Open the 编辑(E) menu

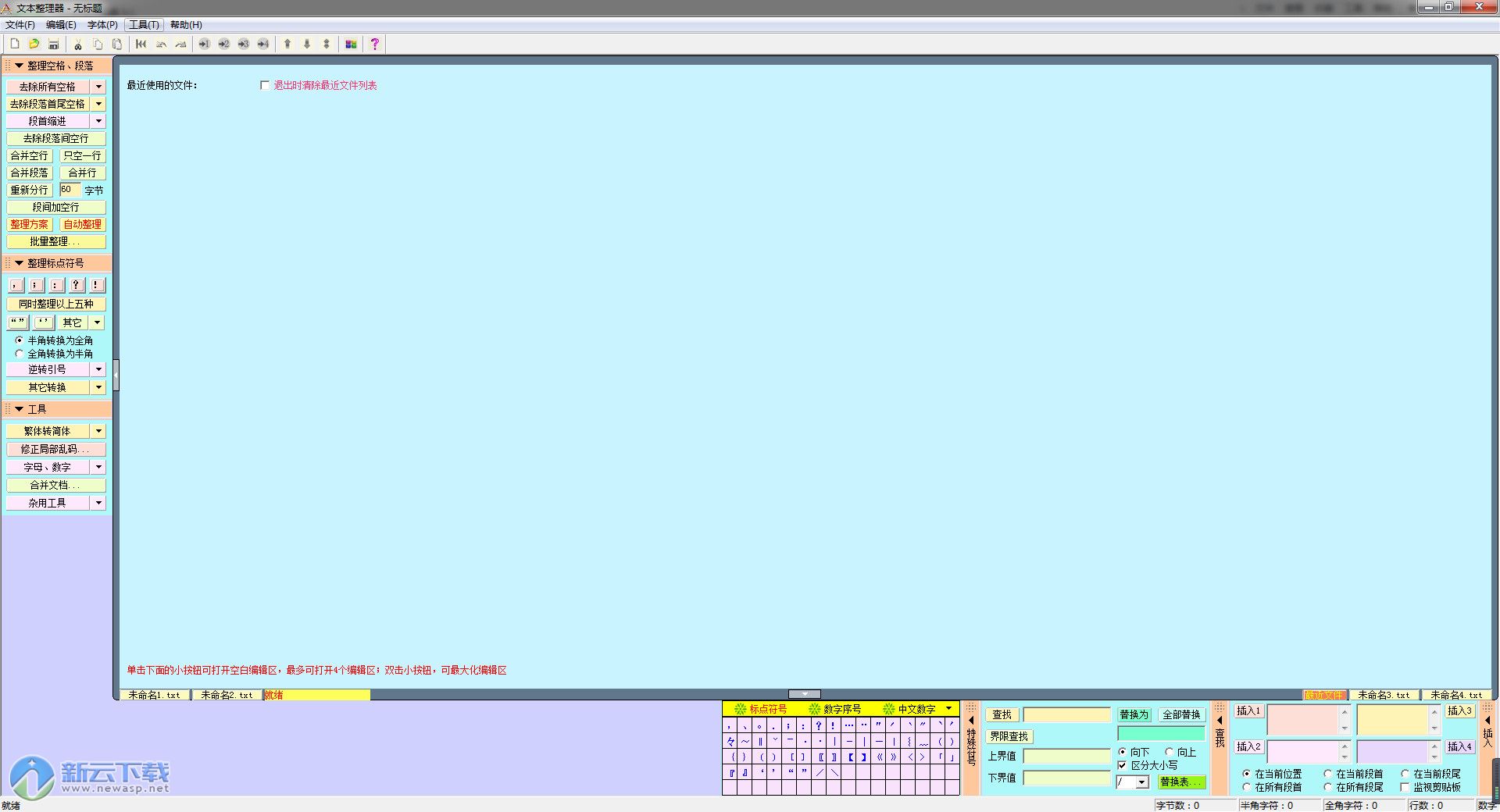(x=61, y=25)
